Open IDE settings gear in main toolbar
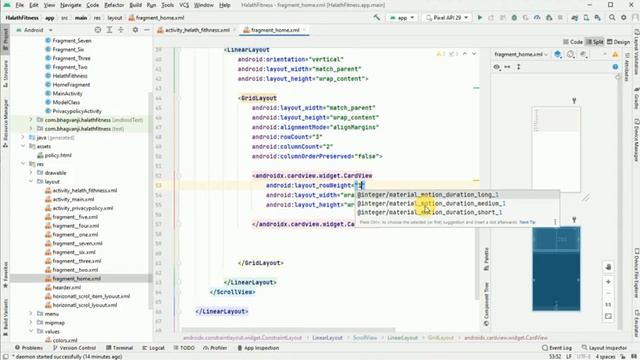This screenshot has width=640, height=360. [624, 18]
